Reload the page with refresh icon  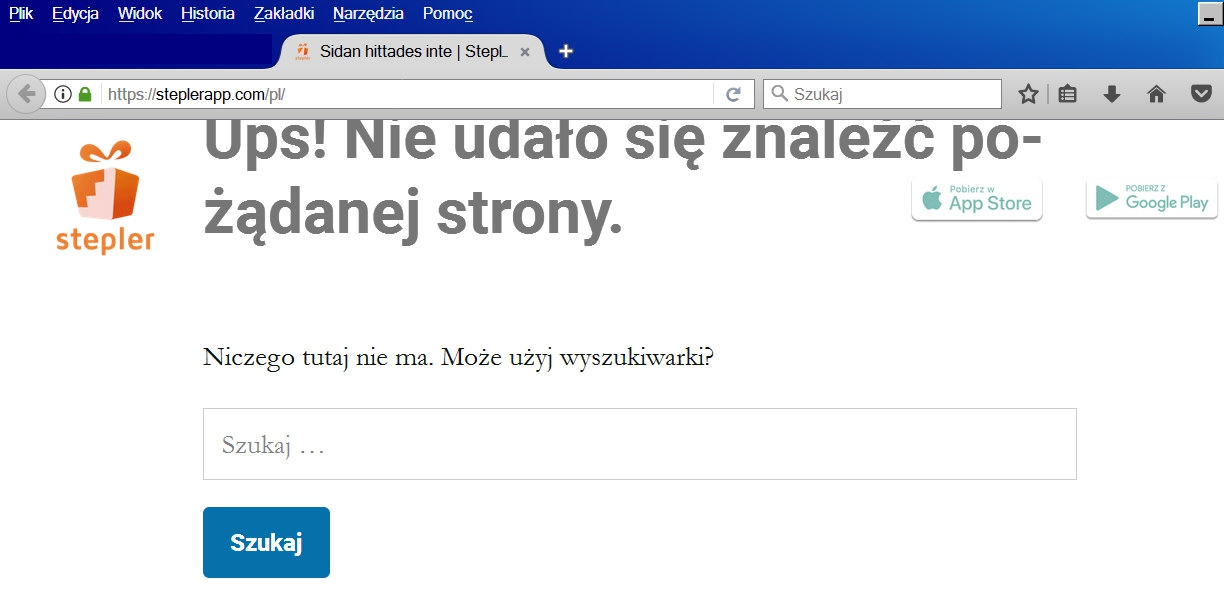click(733, 94)
